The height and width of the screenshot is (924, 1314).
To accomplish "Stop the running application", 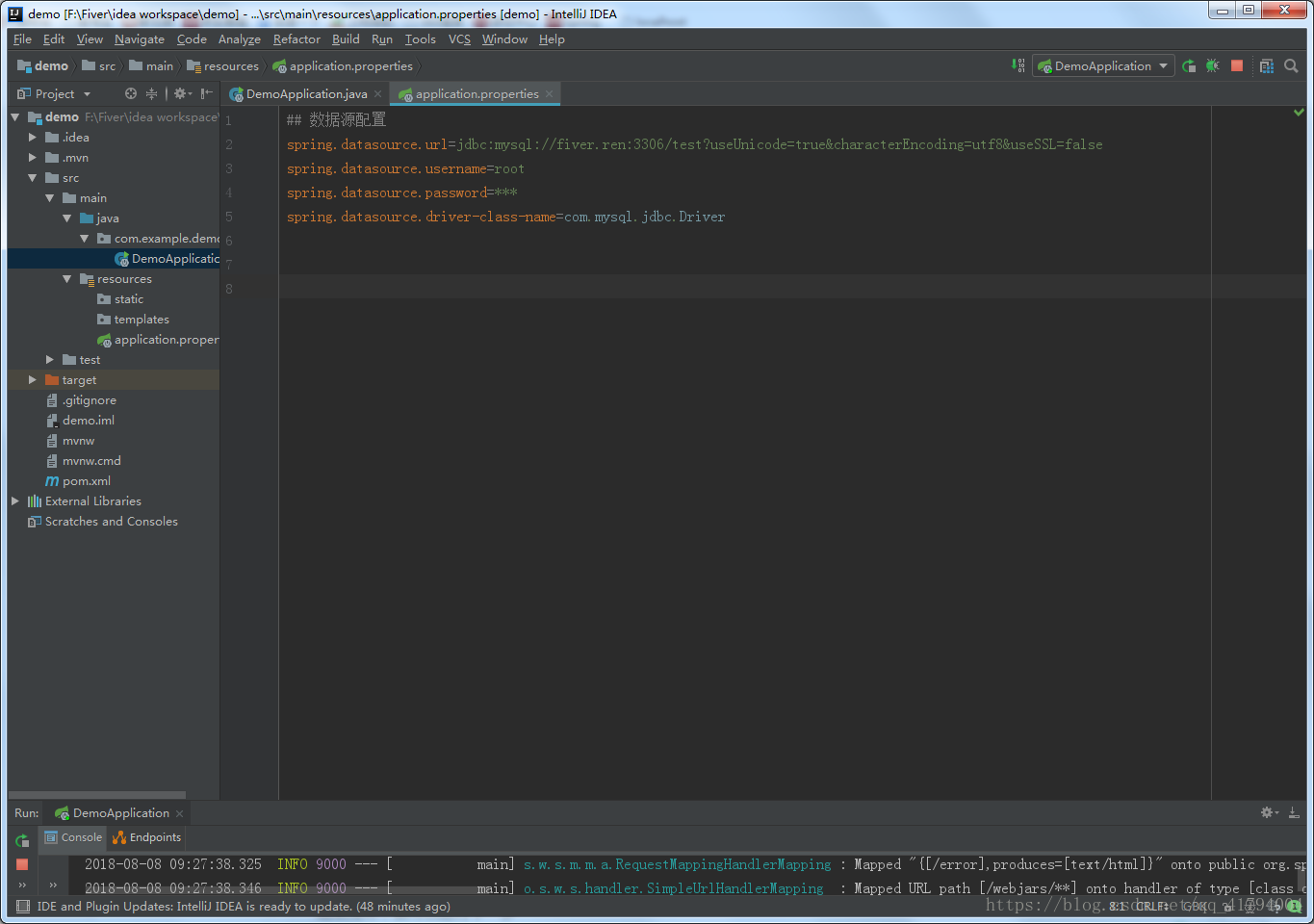I will pyautogui.click(x=1237, y=65).
